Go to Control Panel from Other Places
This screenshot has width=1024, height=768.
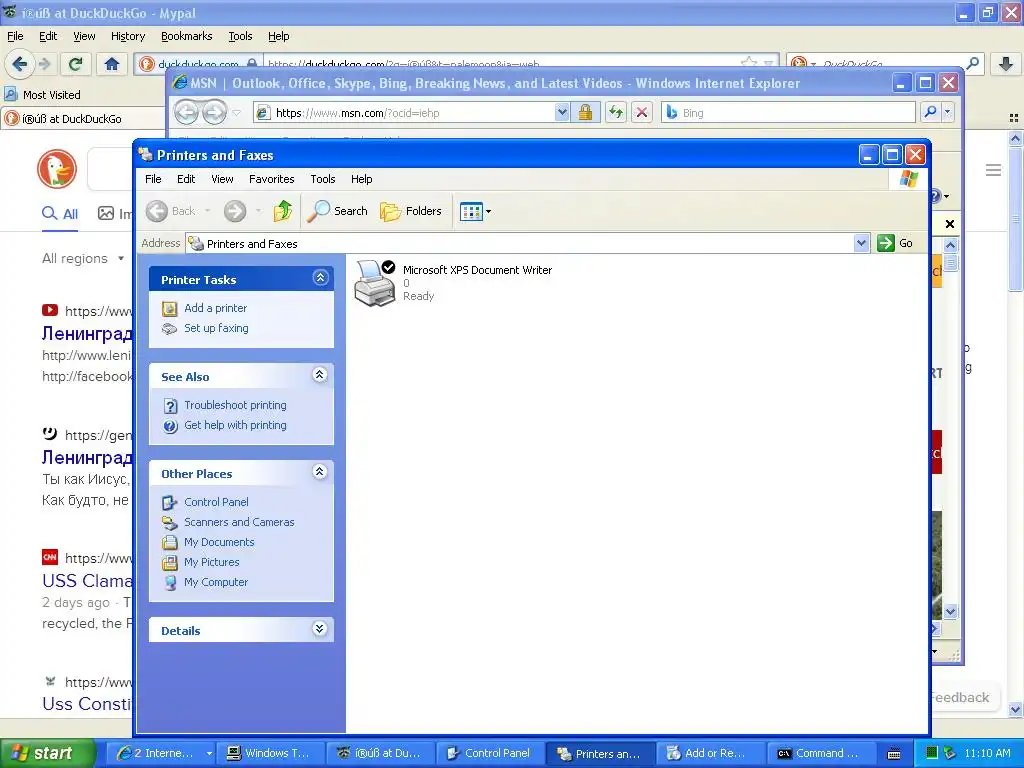[x=216, y=502]
